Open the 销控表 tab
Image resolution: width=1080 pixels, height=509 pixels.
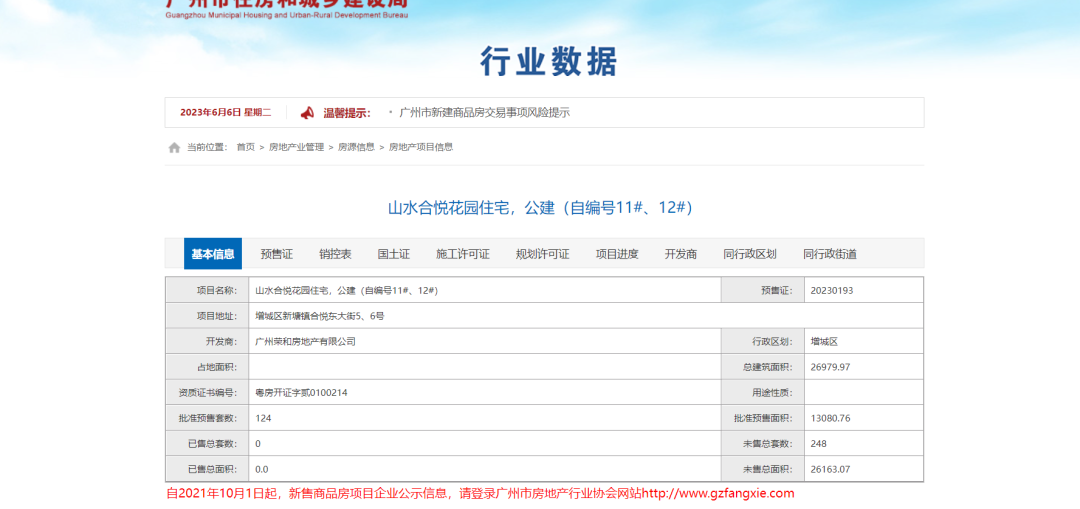coord(335,253)
